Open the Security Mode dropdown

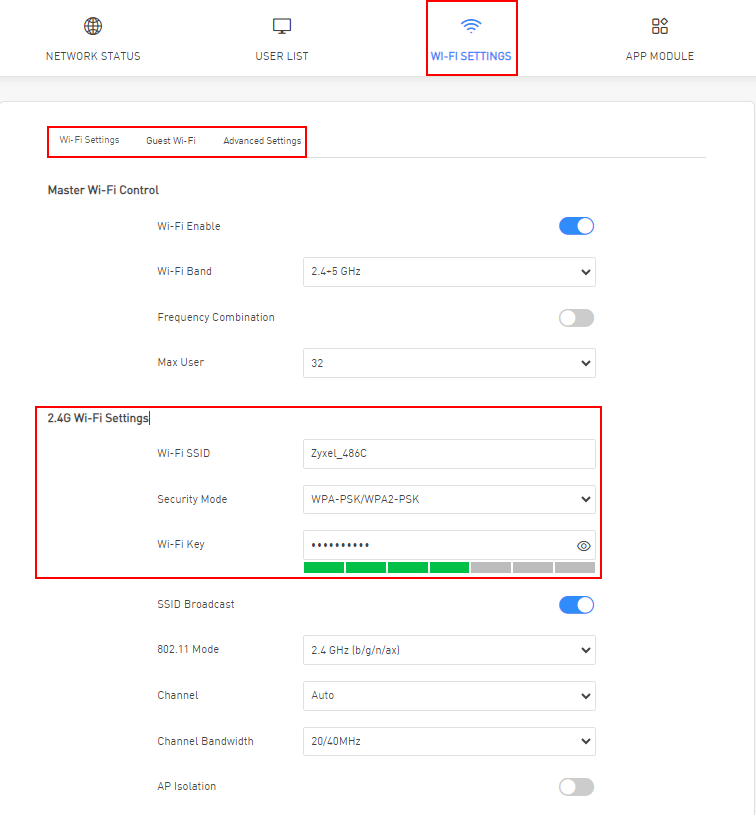449,499
